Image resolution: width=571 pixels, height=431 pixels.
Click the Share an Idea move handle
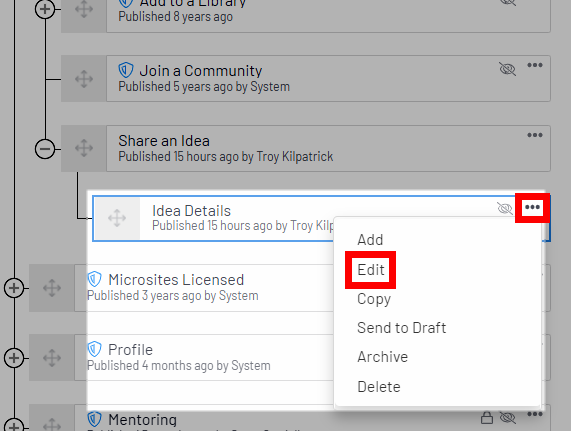84,149
